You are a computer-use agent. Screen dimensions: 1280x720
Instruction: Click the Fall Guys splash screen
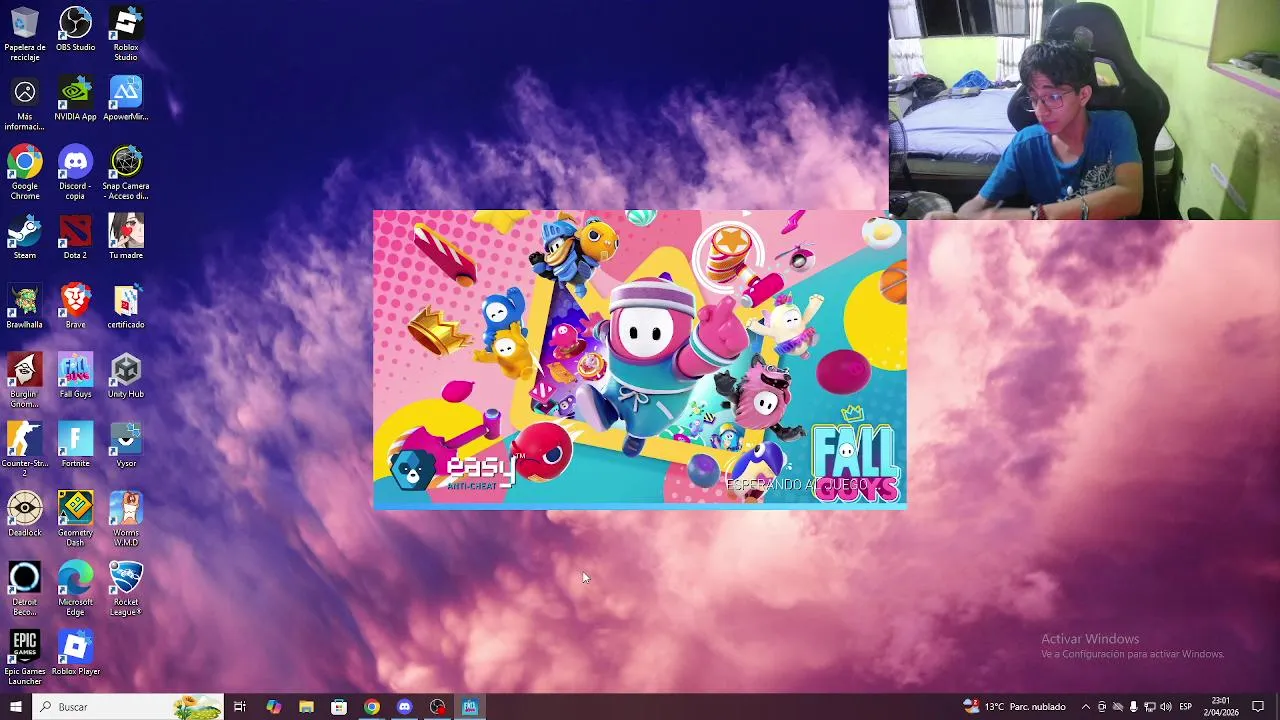point(640,360)
